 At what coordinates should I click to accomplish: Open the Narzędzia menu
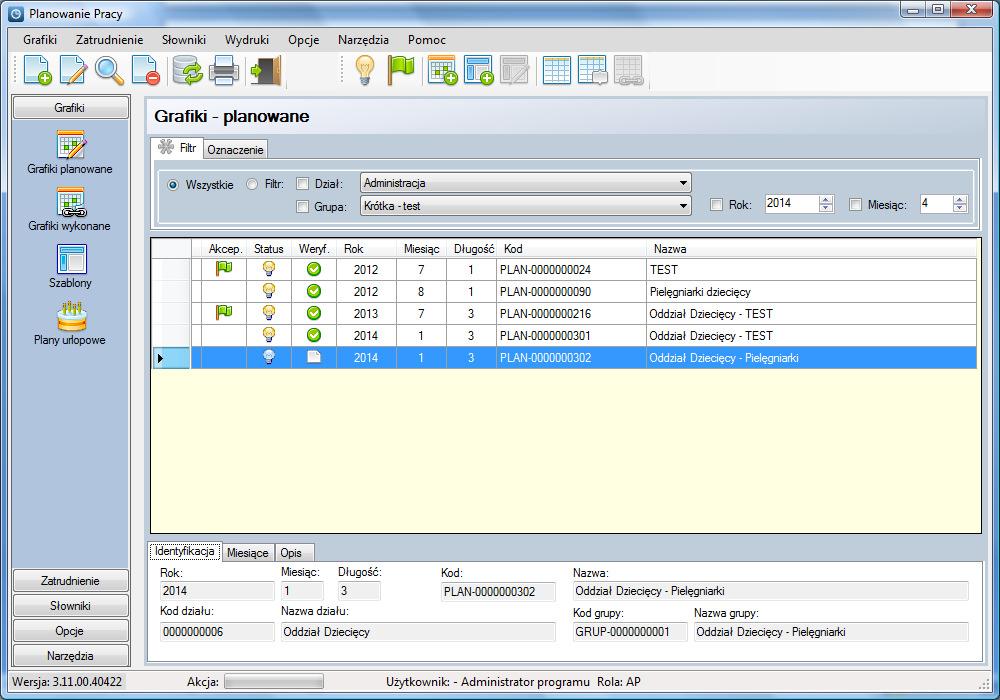pyautogui.click(x=364, y=40)
